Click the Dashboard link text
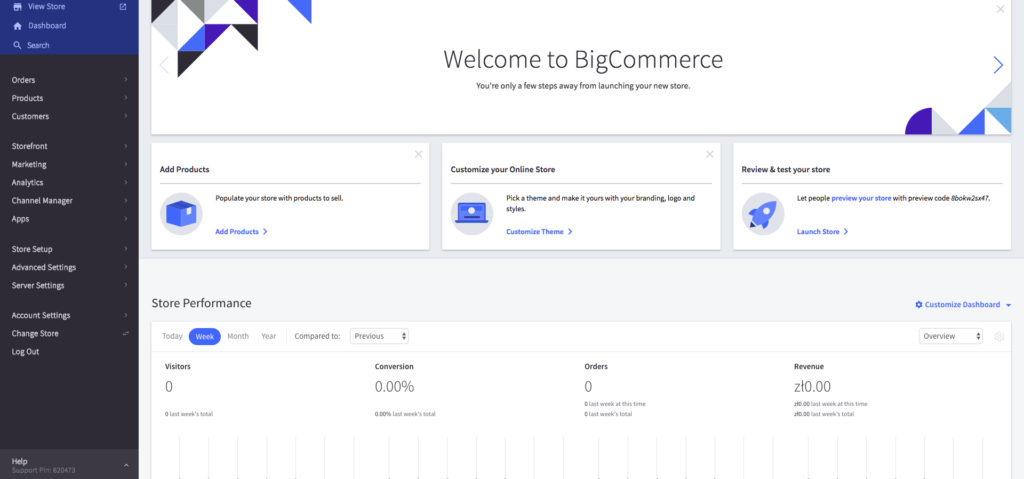 pos(47,26)
